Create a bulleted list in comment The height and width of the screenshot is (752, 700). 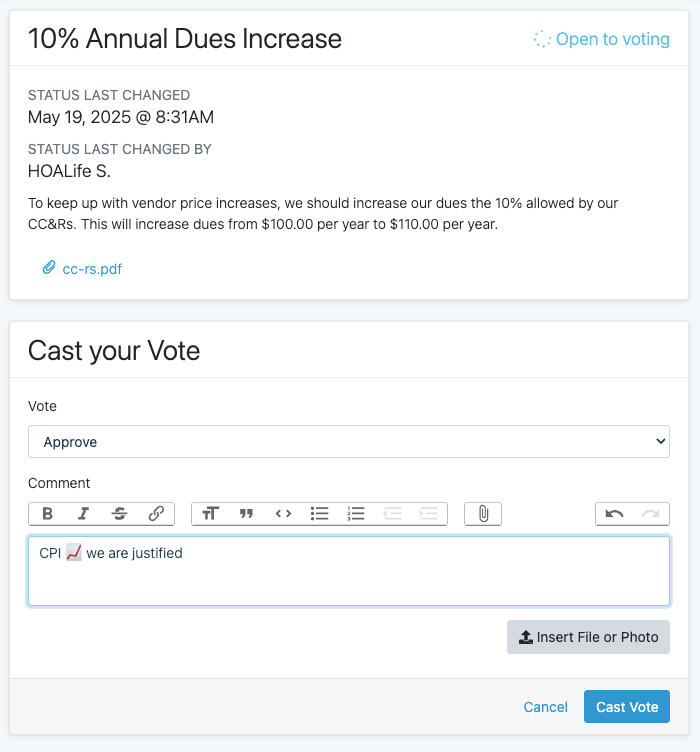coord(319,514)
